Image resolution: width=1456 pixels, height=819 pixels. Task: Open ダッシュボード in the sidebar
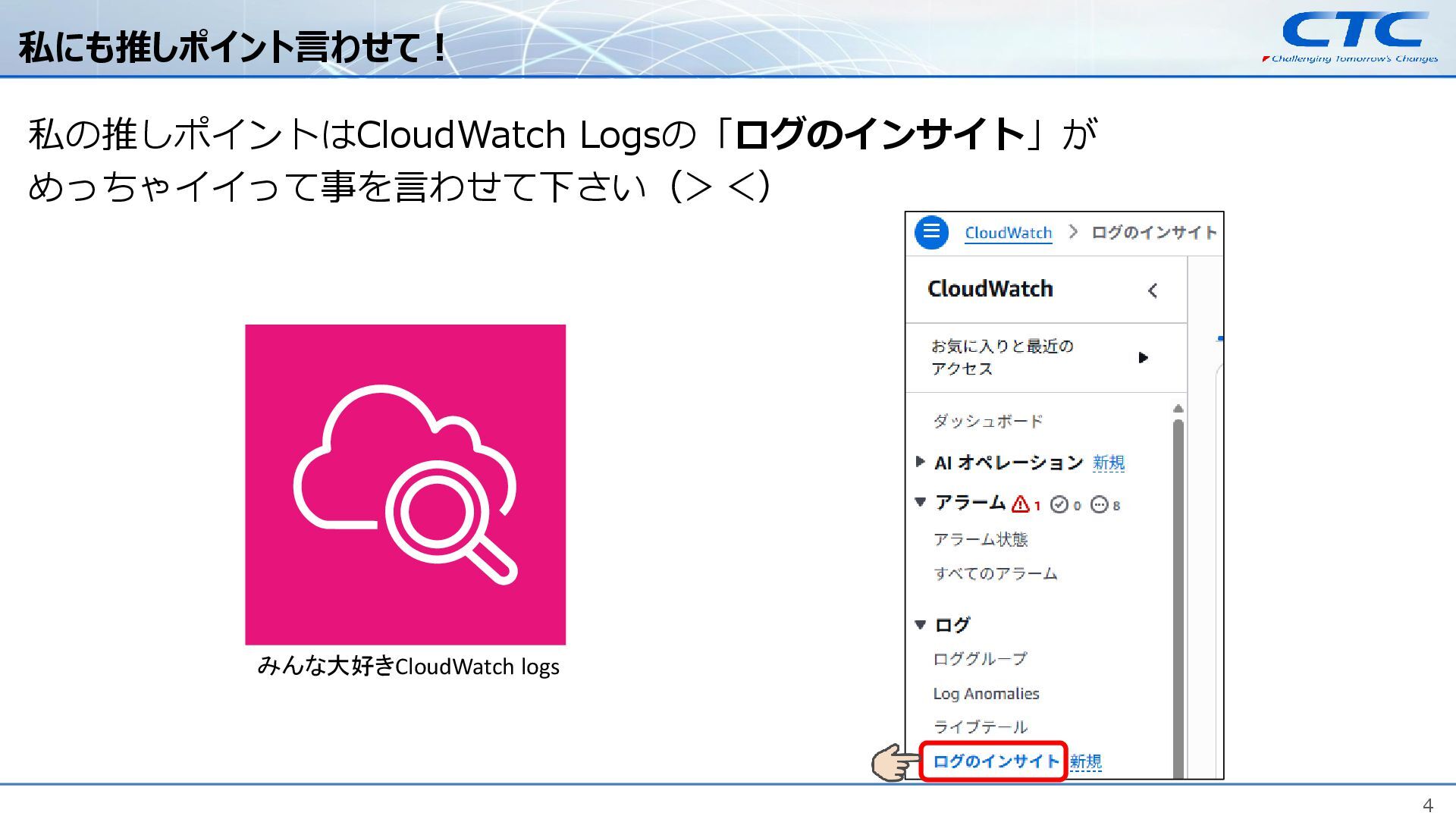(x=987, y=421)
